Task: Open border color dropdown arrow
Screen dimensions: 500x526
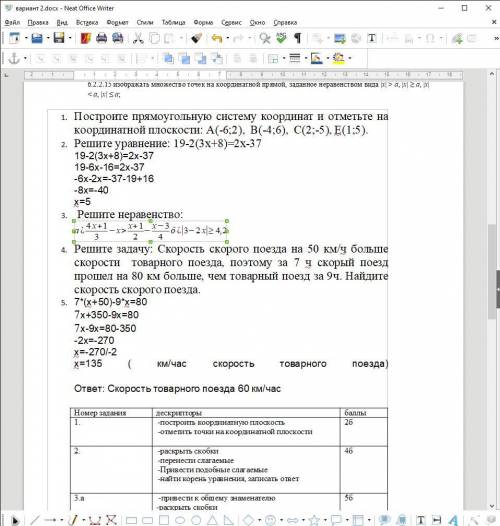Action: click(x=328, y=58)
